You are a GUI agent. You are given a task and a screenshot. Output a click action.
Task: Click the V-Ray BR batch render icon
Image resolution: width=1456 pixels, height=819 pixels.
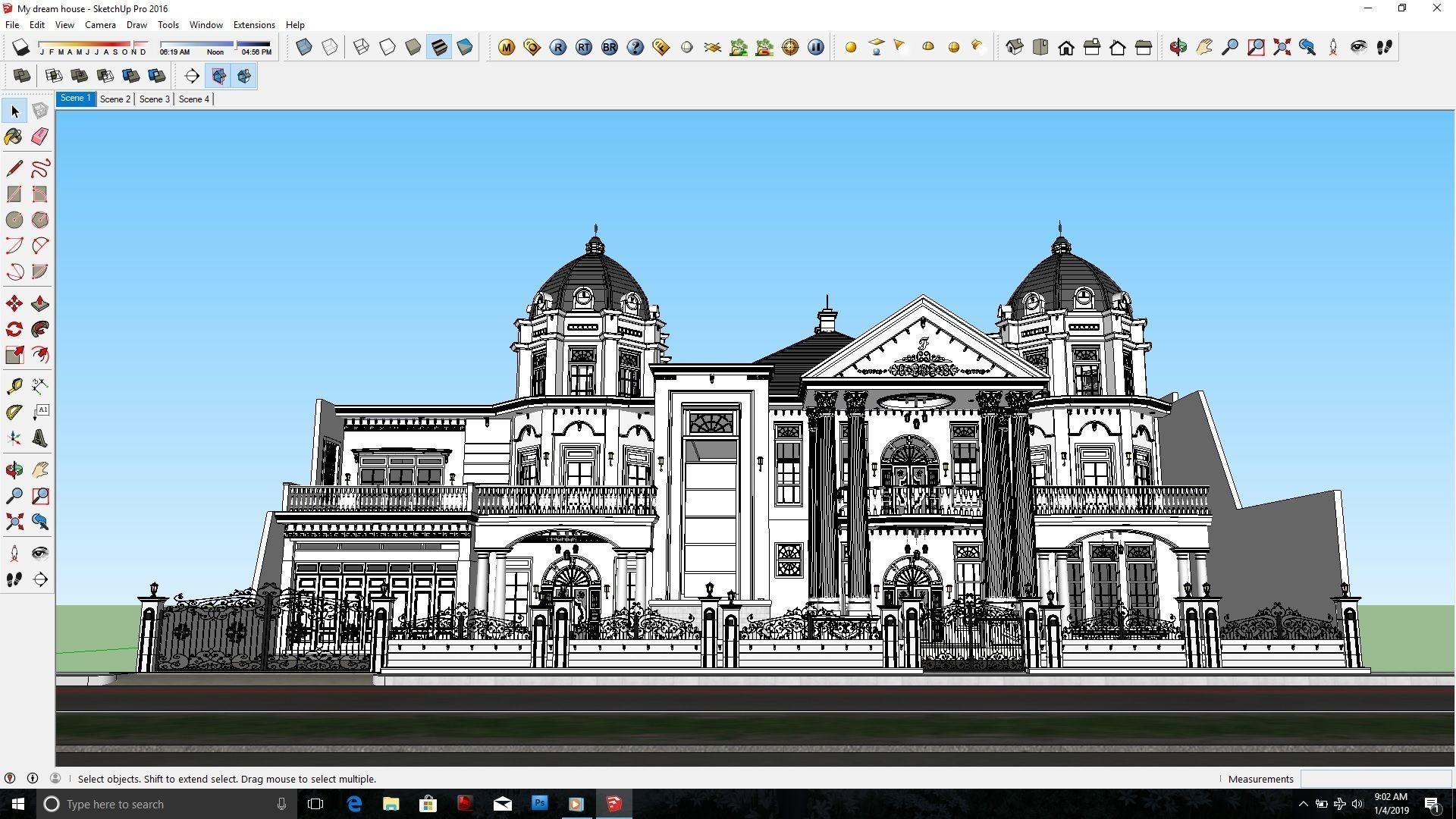click(x=610, y=47)
